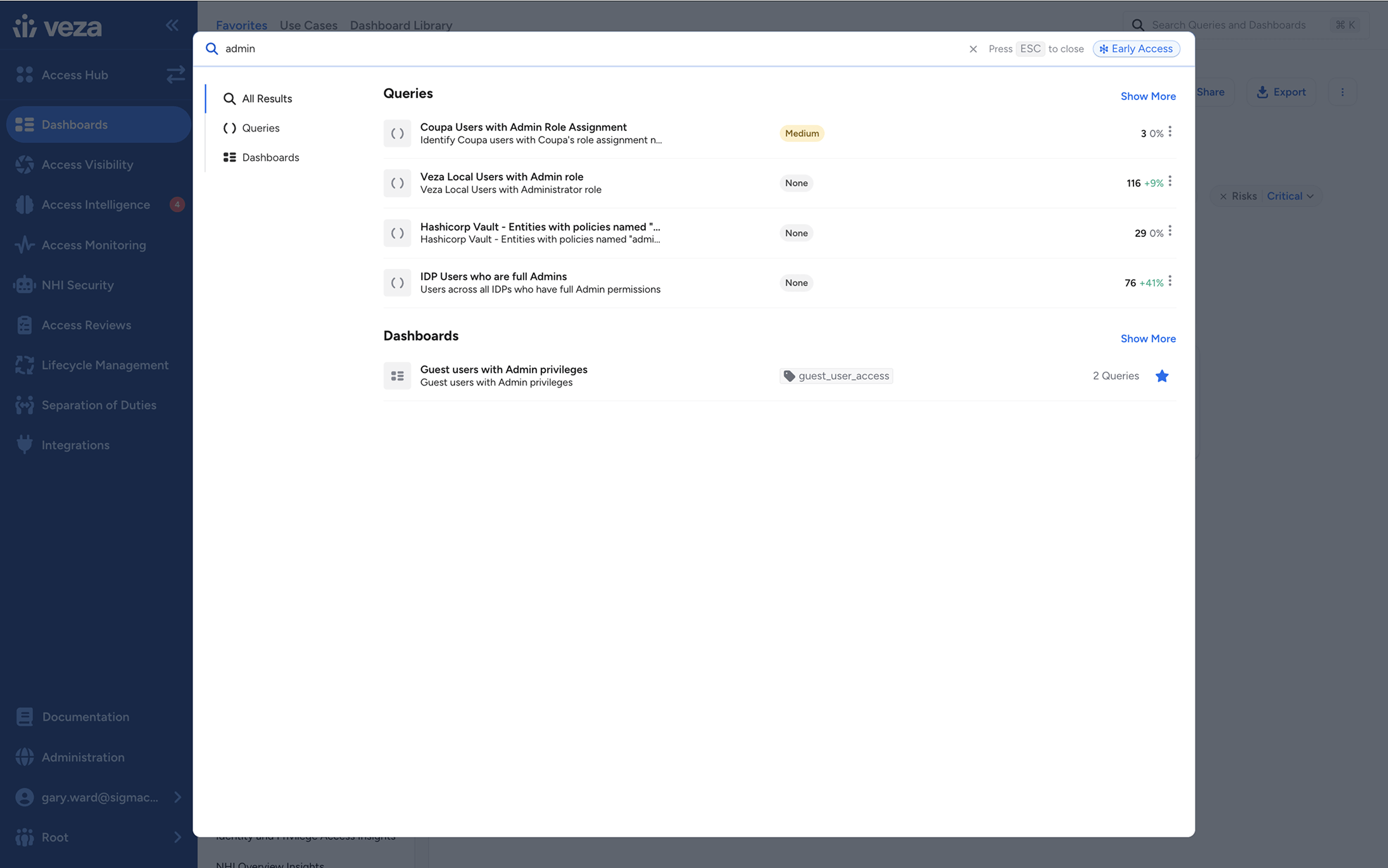Click the Early Access badge
The height and width of the screenshot is (868, 1388).
tap(1136, 49)
